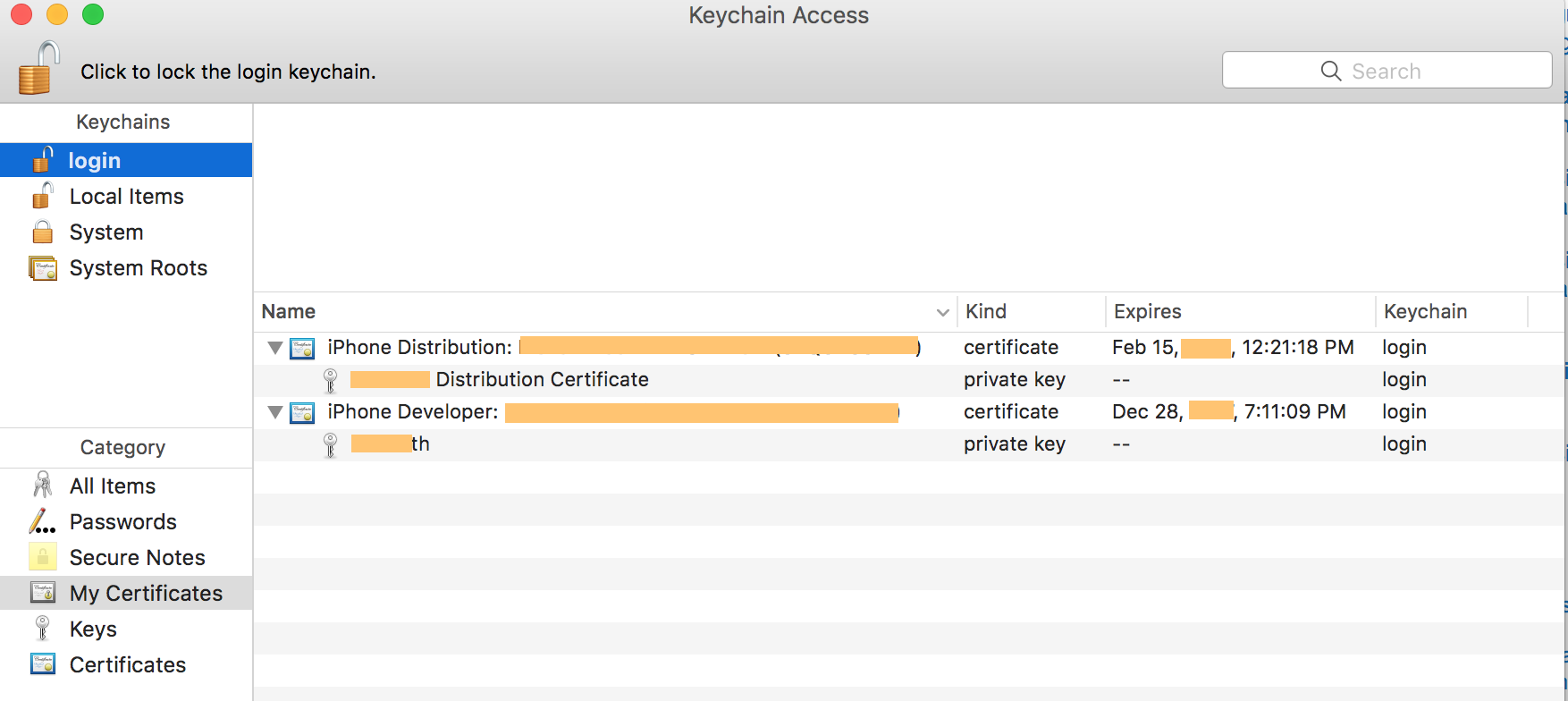Select the My Certificates category
The image size is (1568, 701).
click(x=146, y=594)
